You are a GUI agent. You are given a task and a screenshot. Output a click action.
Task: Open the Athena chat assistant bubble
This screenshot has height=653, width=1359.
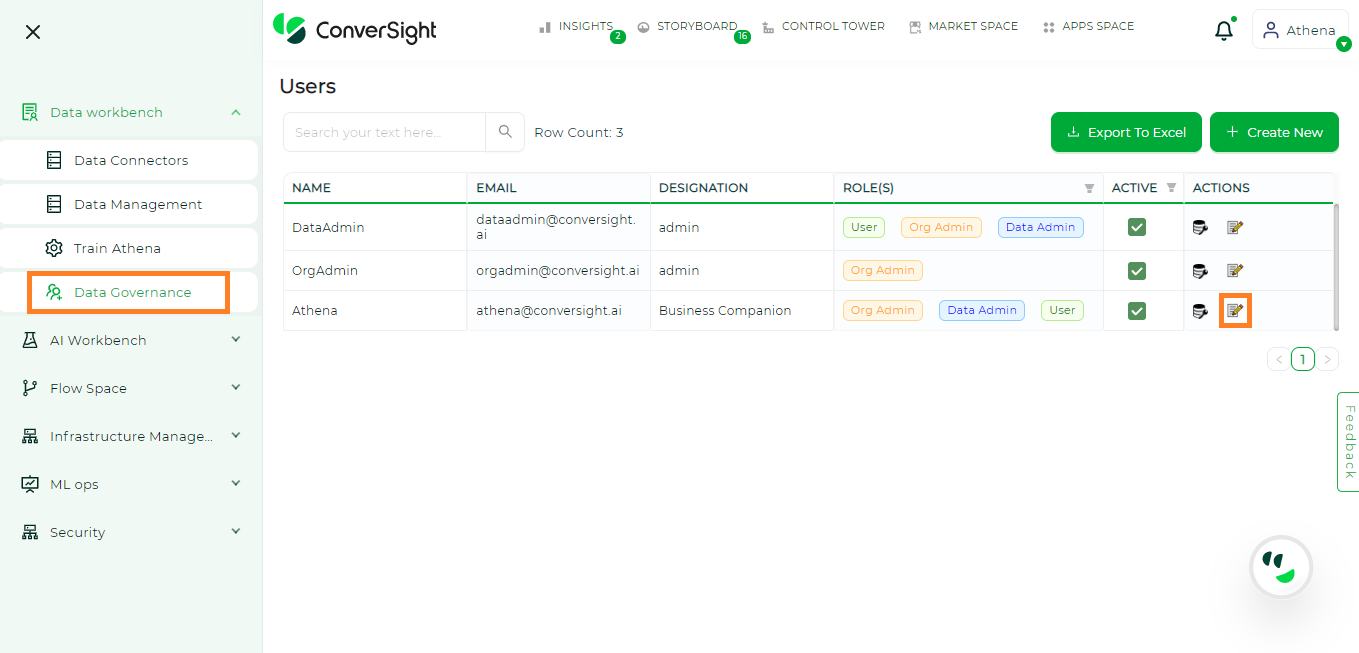tap(1281, 566)
